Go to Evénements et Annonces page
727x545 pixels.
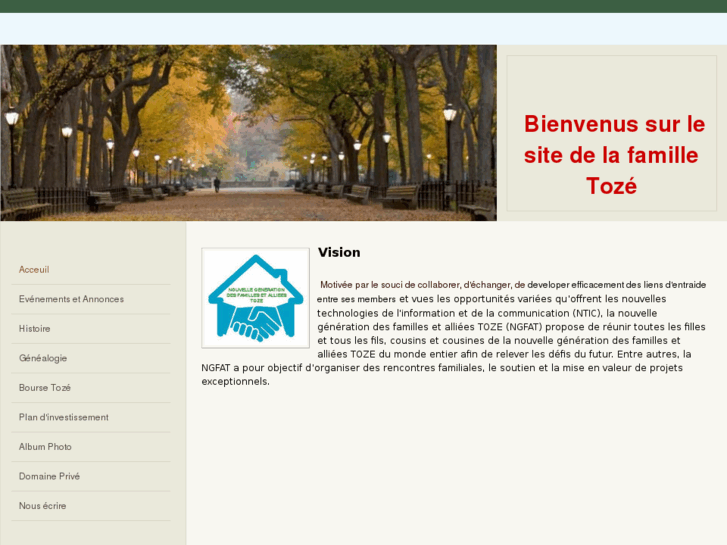click(71, 299)
